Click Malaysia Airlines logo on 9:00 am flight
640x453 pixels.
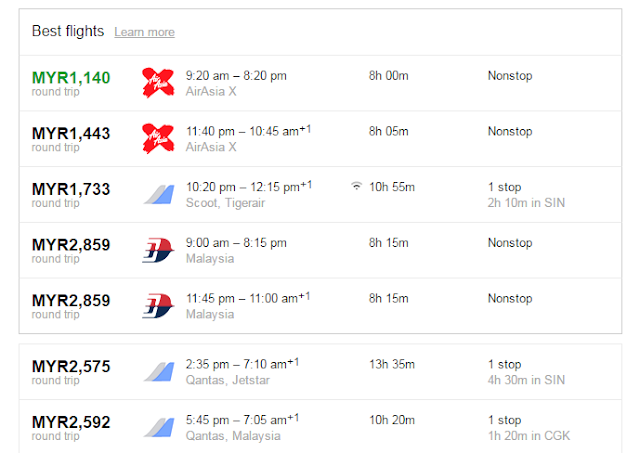(158, 249)
